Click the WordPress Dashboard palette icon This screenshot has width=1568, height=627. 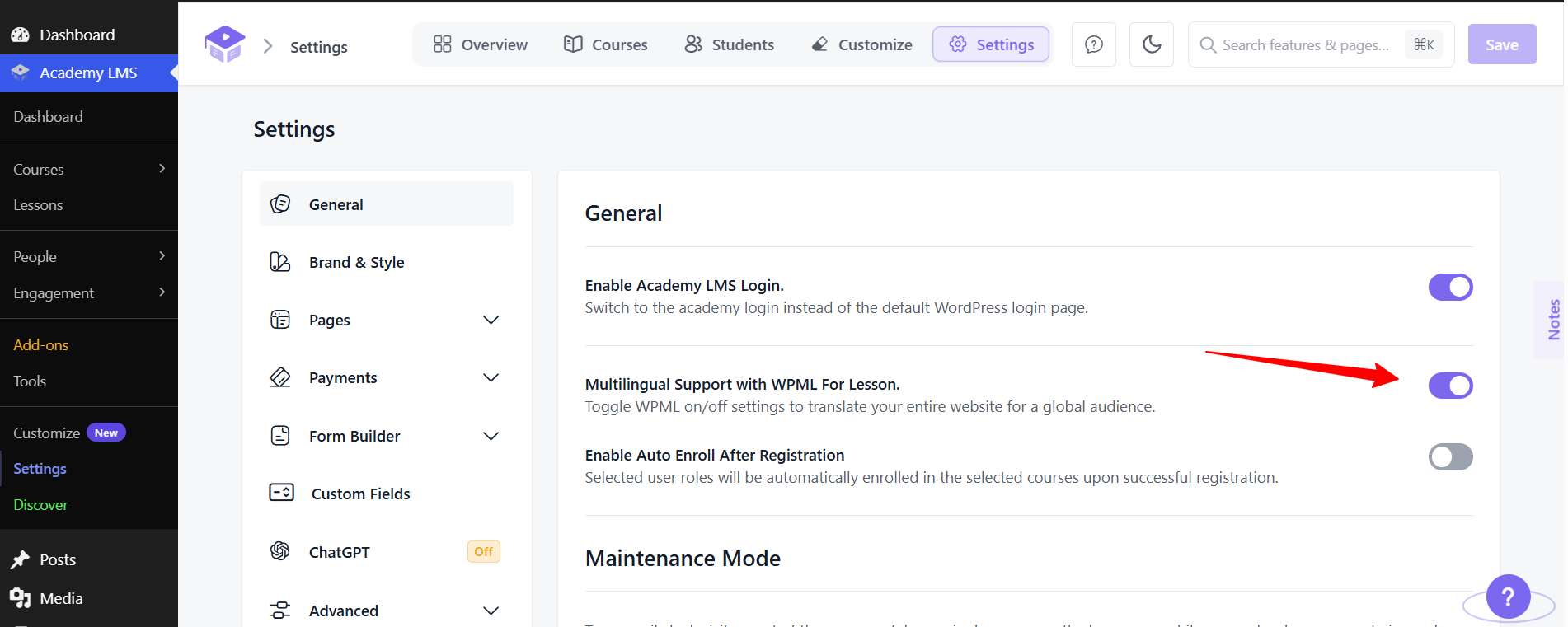point(20,35)
